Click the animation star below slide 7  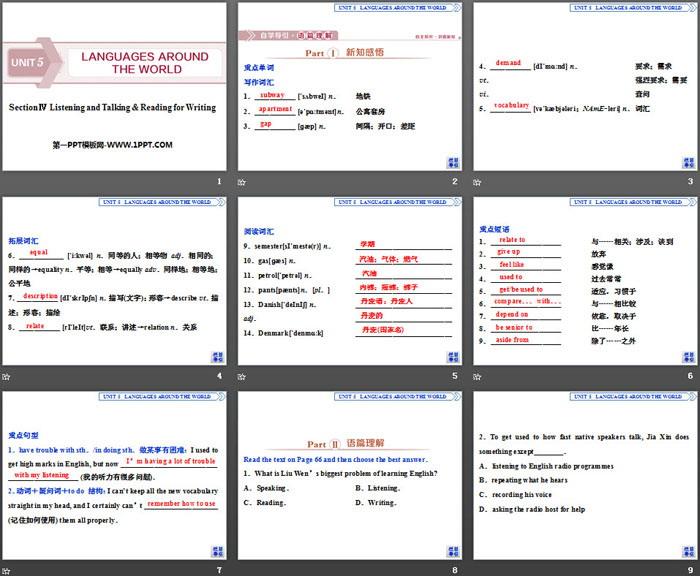(x=6, y=568)
